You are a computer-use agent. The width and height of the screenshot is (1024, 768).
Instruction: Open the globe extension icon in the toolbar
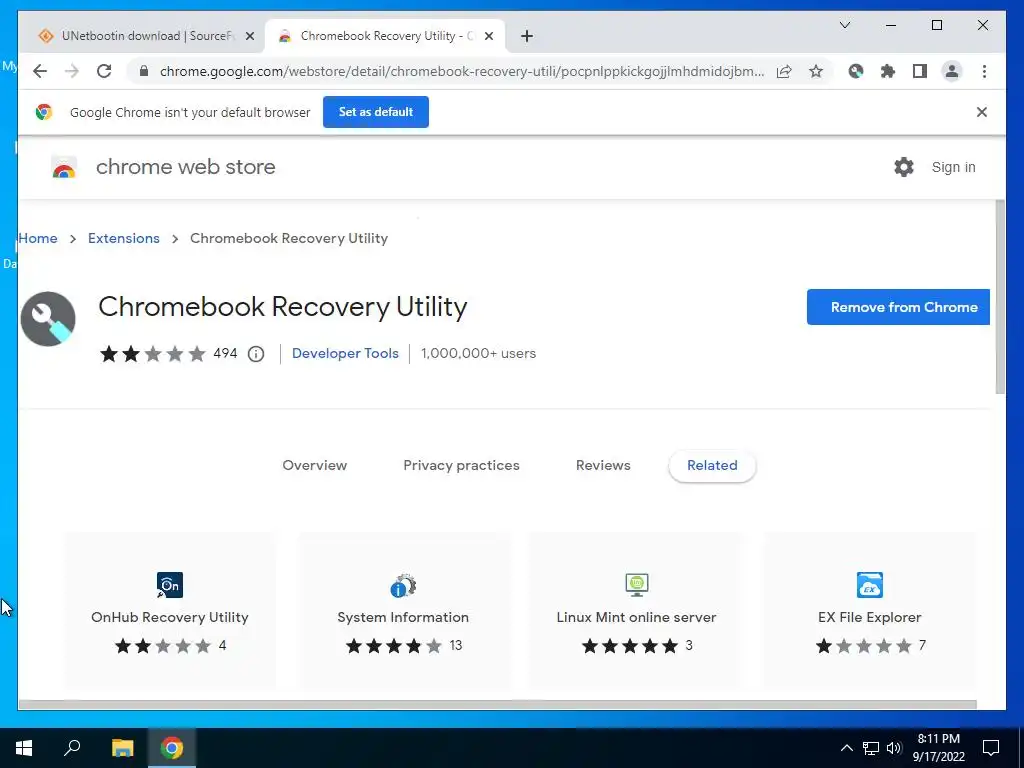tap(856, 71)
